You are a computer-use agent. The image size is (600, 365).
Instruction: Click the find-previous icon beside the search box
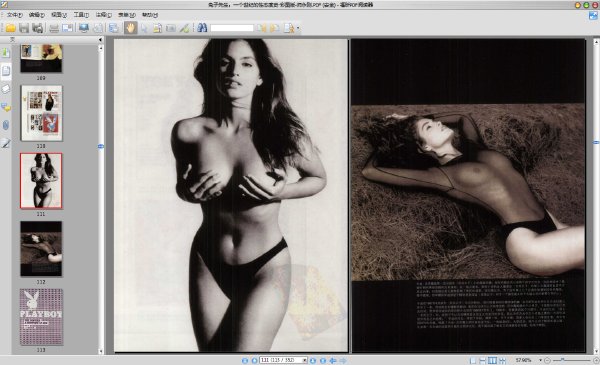point(262,28)
